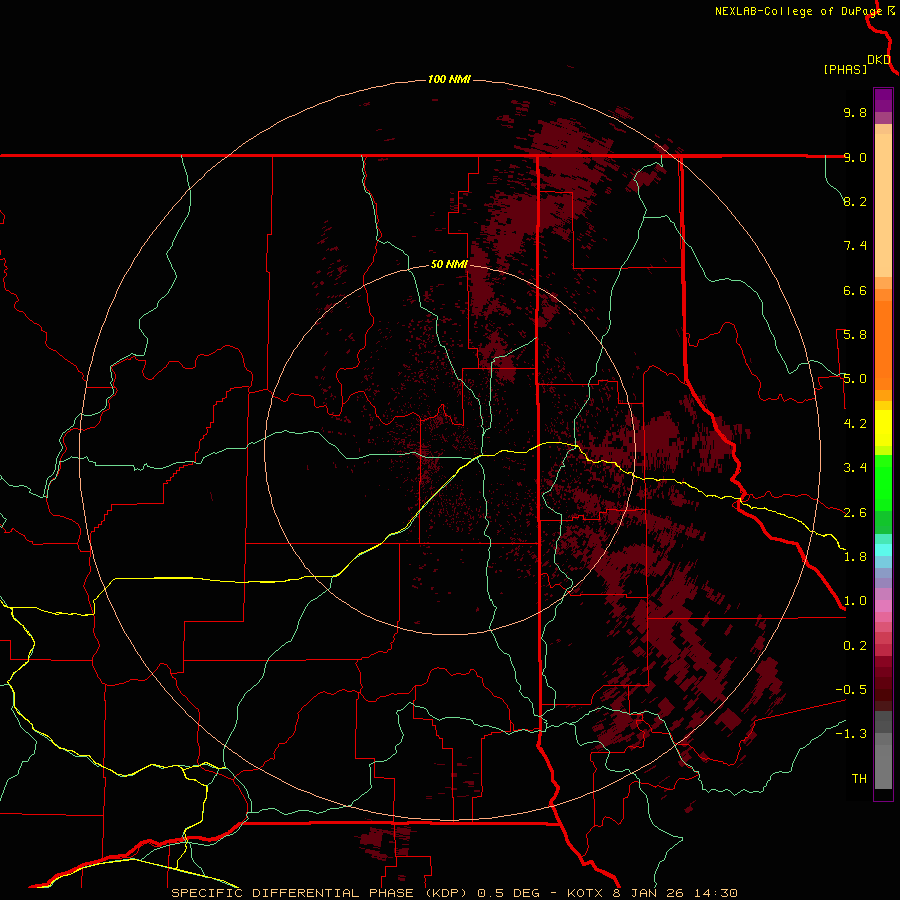
Task: Click the 8 JAN 26 14:30 timestamp
Action: 675,893
